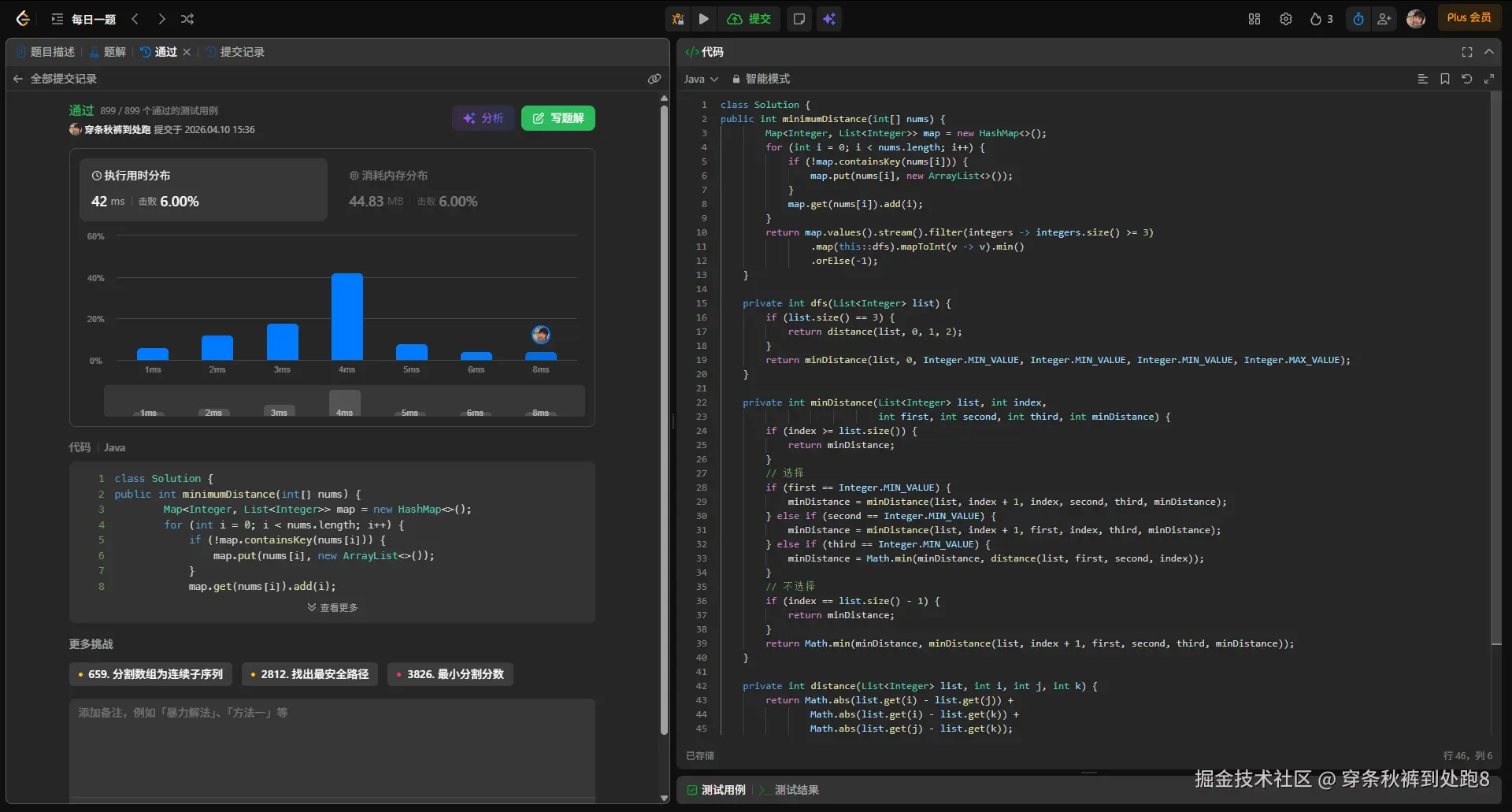Click the notes input field 添加备注

332,748
